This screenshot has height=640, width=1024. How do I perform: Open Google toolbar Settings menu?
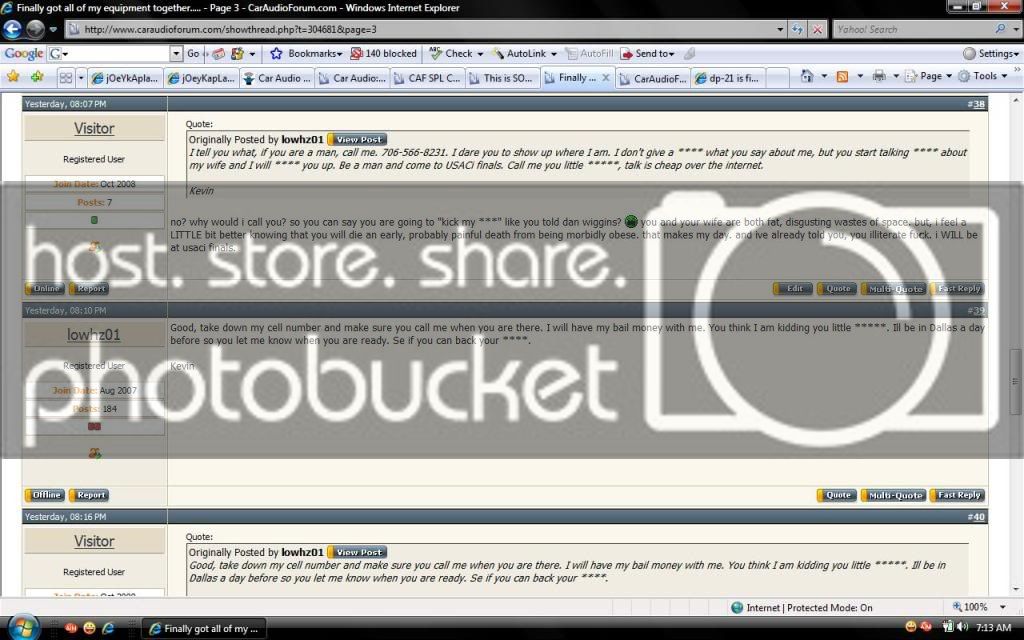[990, 54]
